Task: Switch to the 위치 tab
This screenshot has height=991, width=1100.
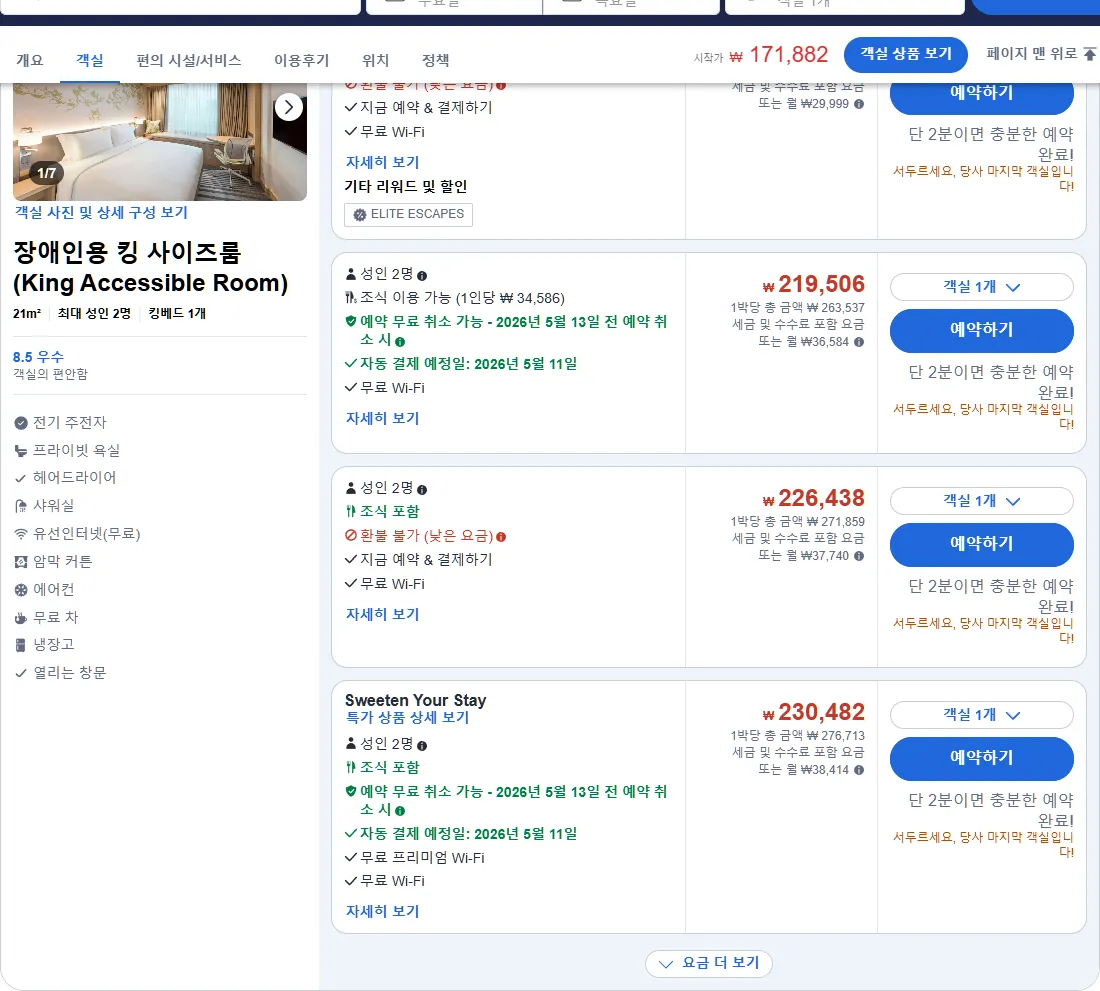Action: click(375, 60)
